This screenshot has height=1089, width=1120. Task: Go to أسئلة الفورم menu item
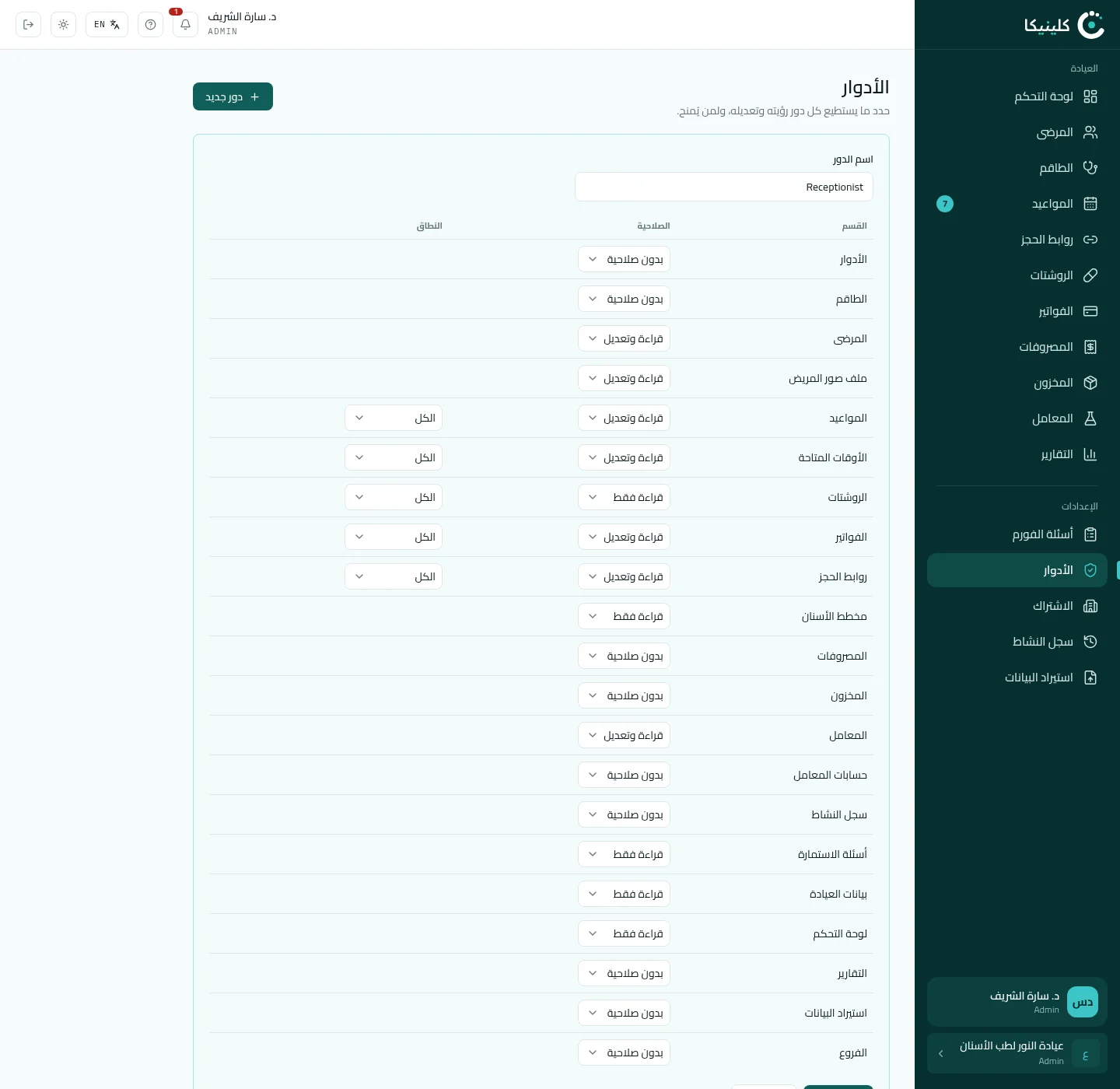pyautogui.click(x=1017, y=534)
